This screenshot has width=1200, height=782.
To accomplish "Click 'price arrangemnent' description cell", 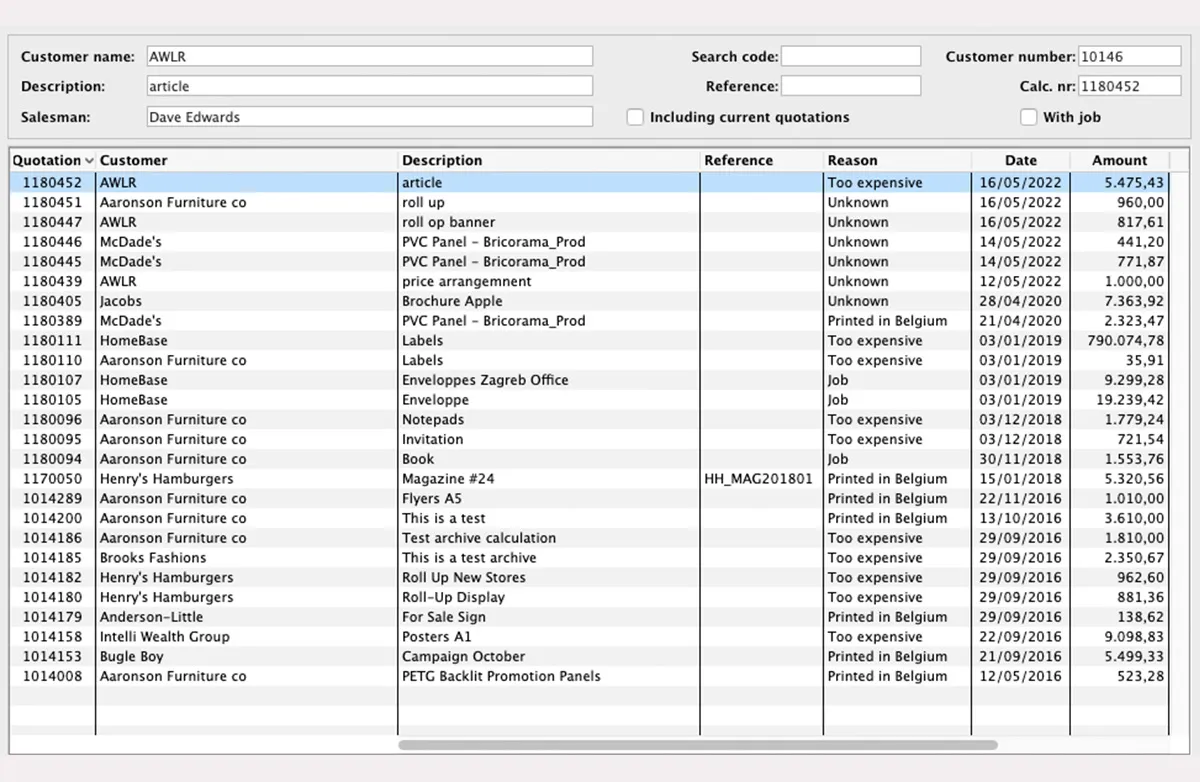I will 549,281.
